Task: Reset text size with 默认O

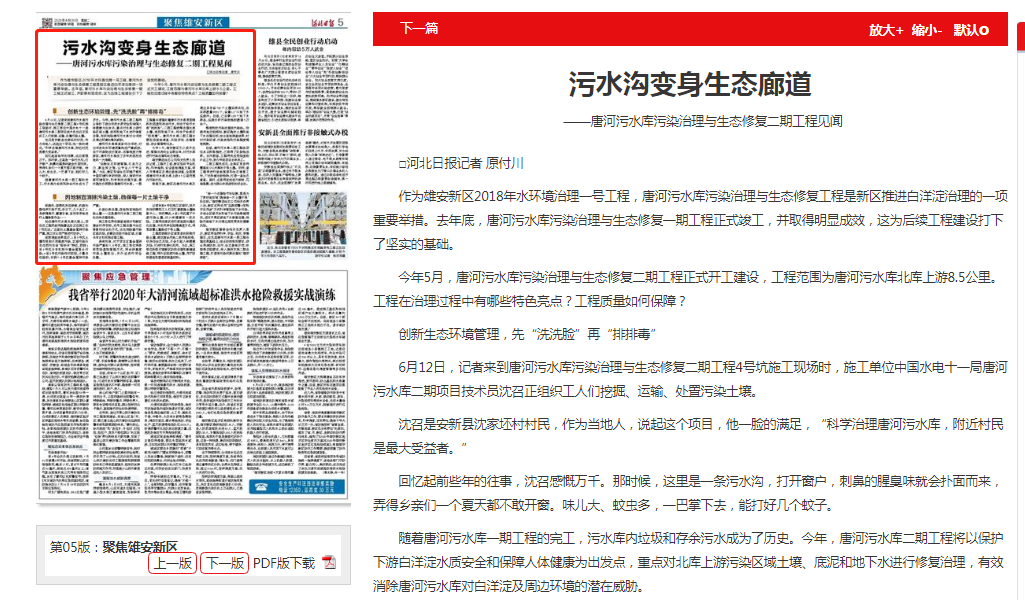Action: point(970,30)
